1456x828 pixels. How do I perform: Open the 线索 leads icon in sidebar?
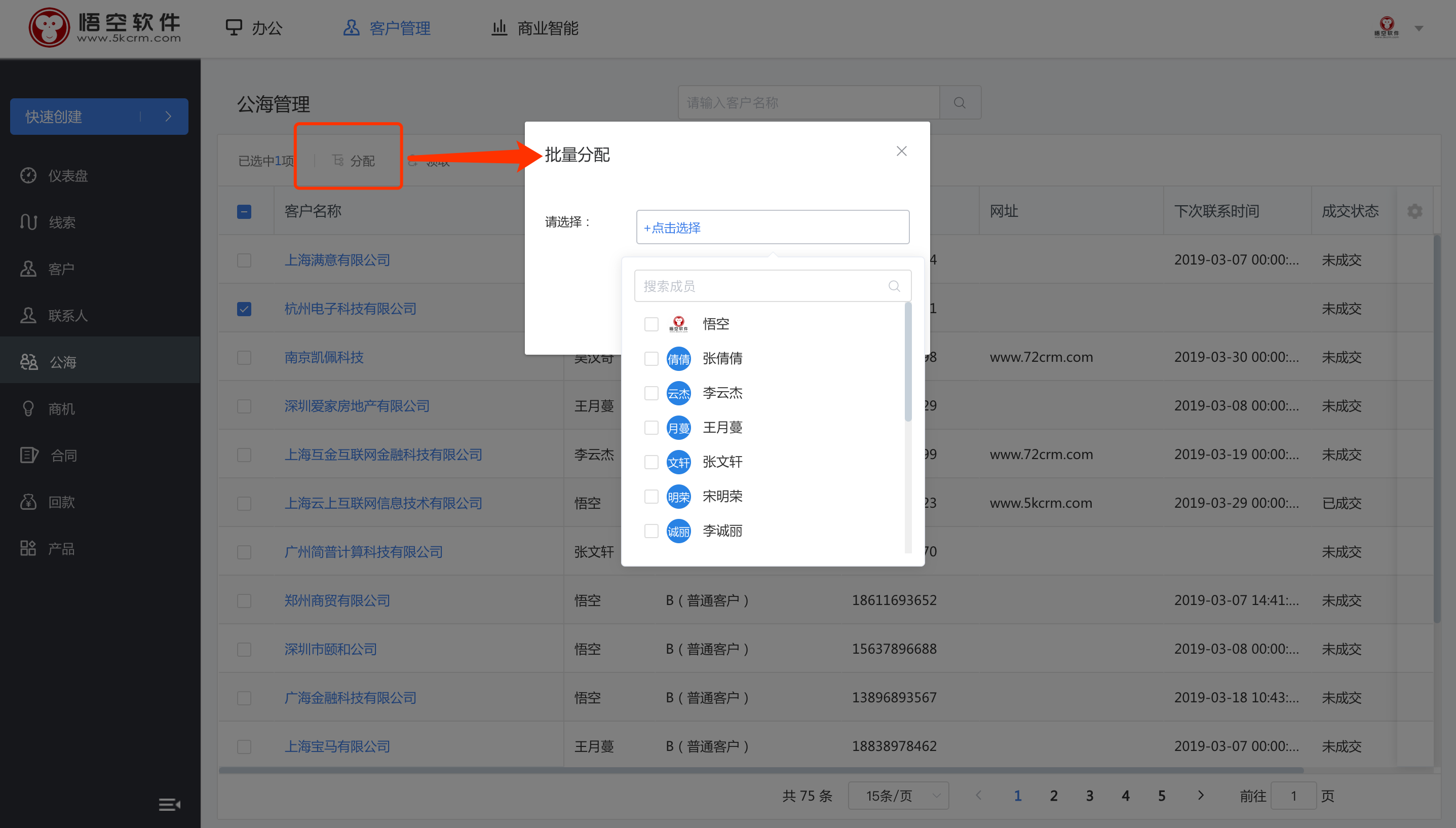[28, 222]
